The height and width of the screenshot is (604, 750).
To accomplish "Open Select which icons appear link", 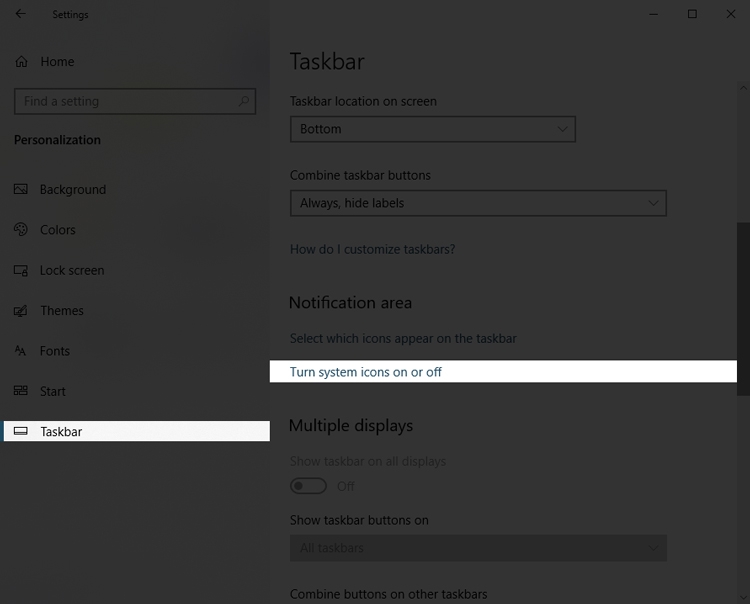I will tap(403, 339).
